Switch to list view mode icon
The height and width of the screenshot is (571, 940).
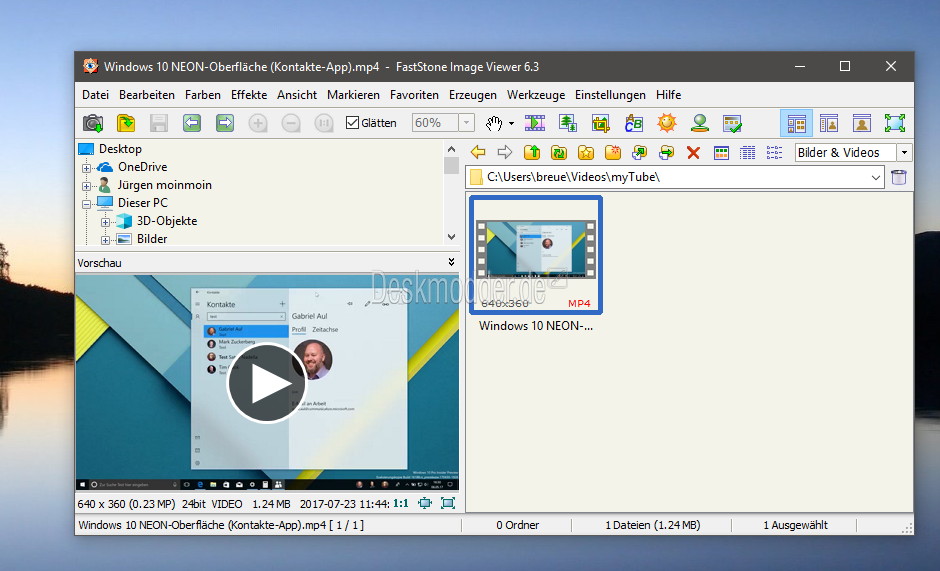coord(775,152)
